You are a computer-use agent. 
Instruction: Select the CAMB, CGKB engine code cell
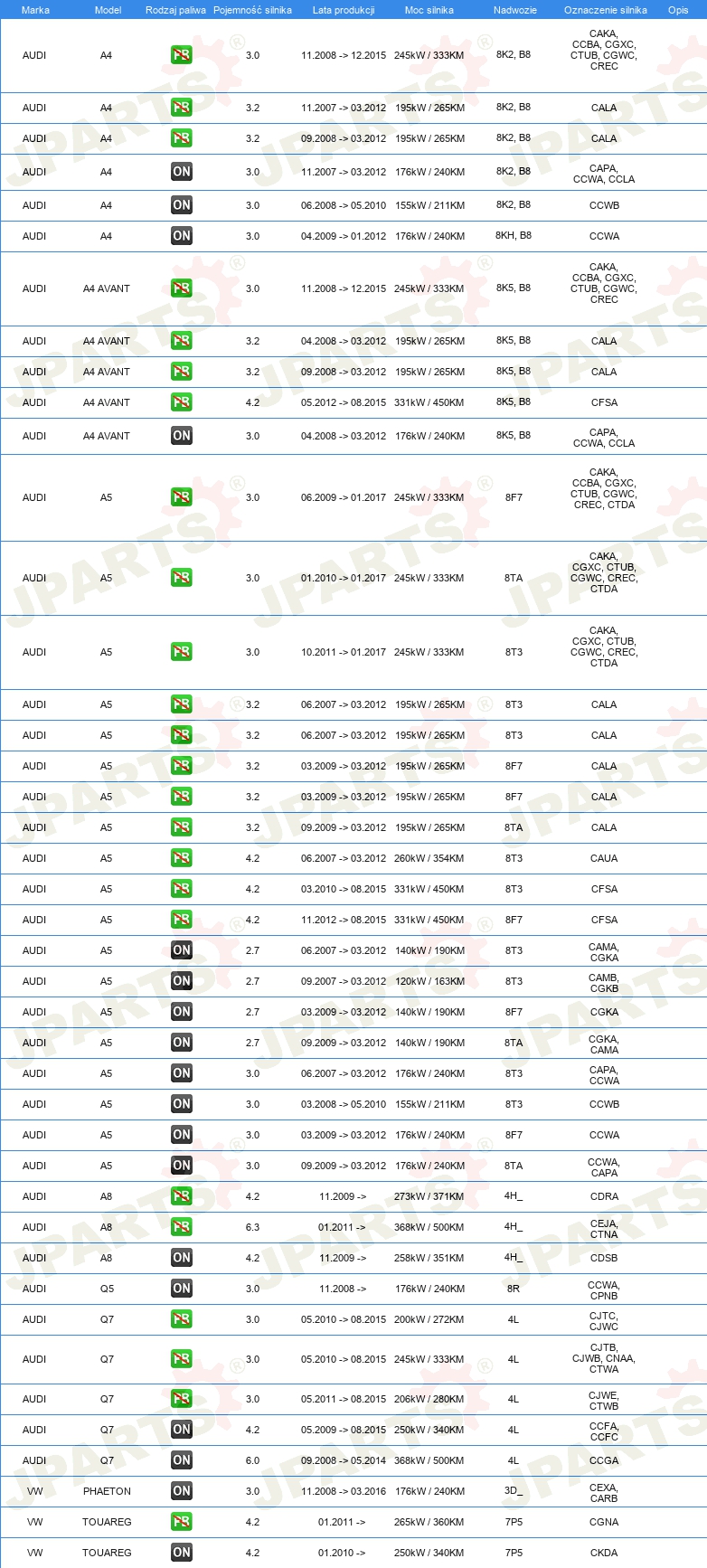click(604, 983)
